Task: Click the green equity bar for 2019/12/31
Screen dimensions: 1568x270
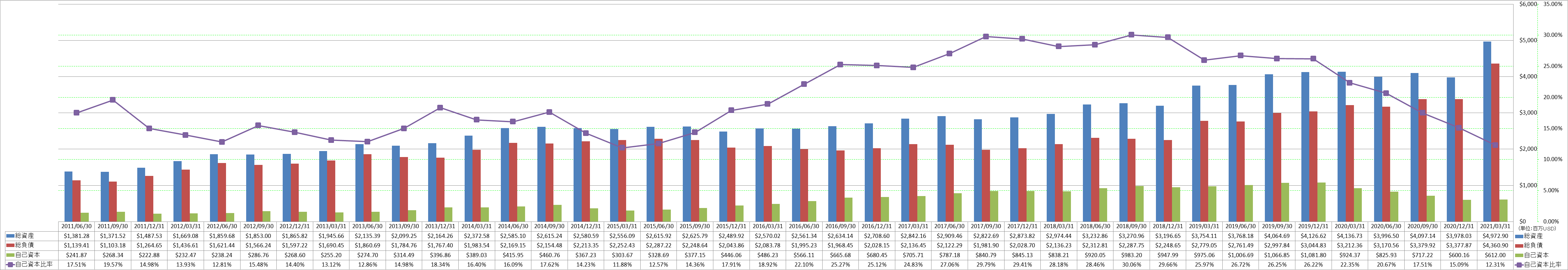Action: [x=1321, y=202]
